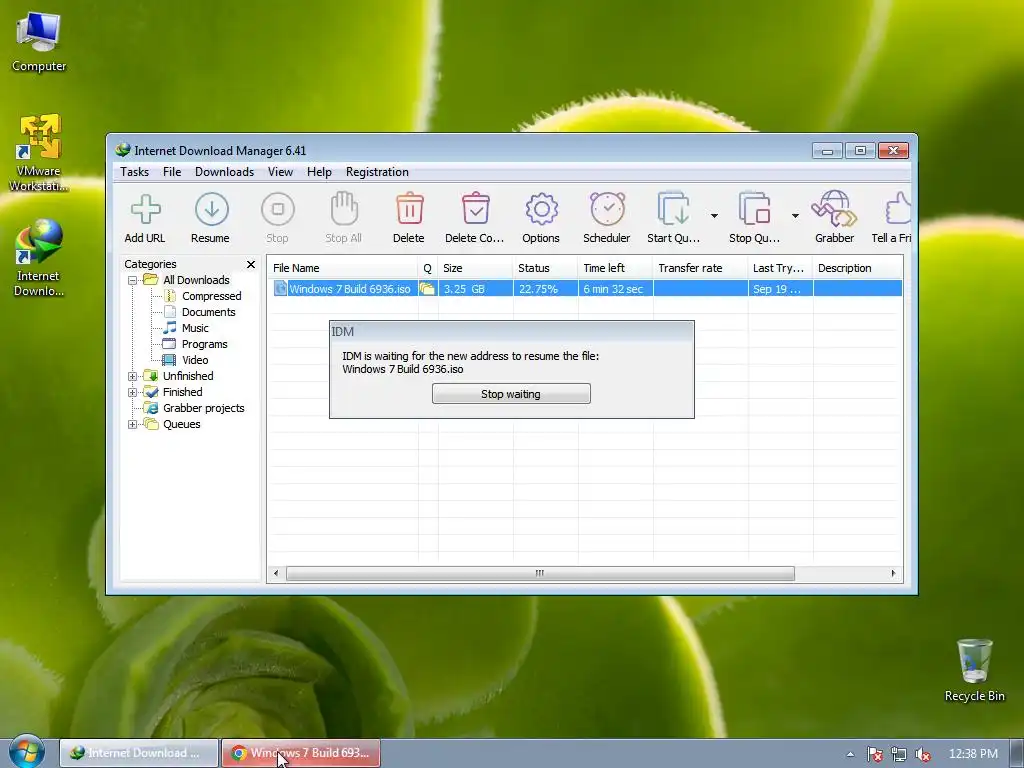Click the queue folder icon in download row
This screenshot has width=1024, height=768.
427,289
